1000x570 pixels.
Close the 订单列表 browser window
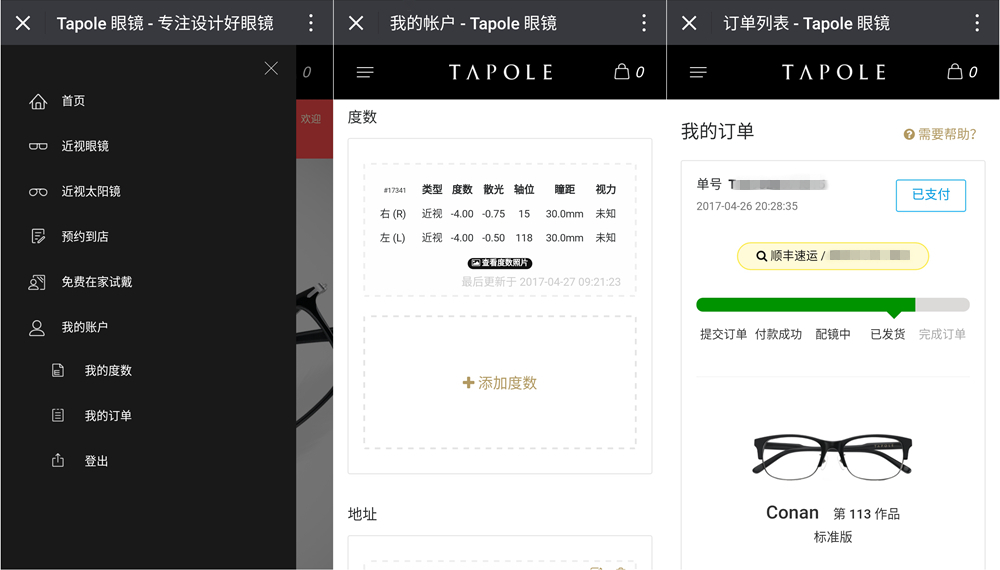[x=689, y=23]
